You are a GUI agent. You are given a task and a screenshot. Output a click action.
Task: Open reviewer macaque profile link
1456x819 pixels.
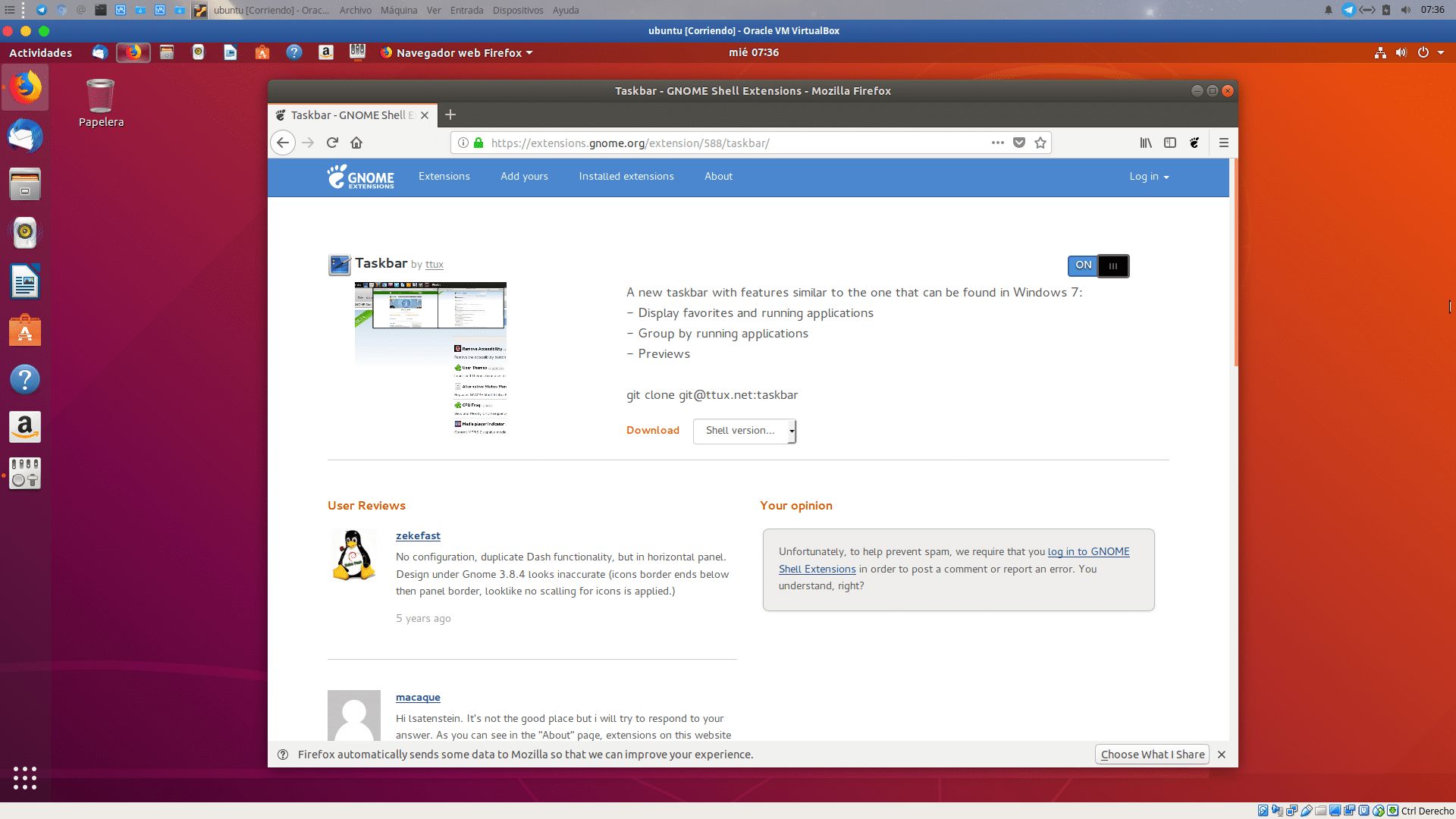418,697
